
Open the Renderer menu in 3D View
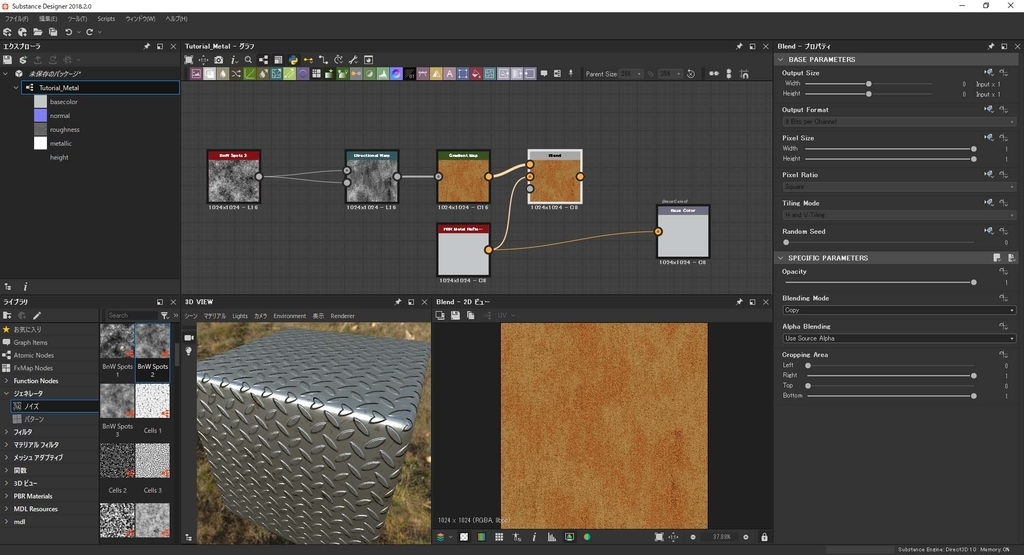pyautogui.click(x=343, y=316)
